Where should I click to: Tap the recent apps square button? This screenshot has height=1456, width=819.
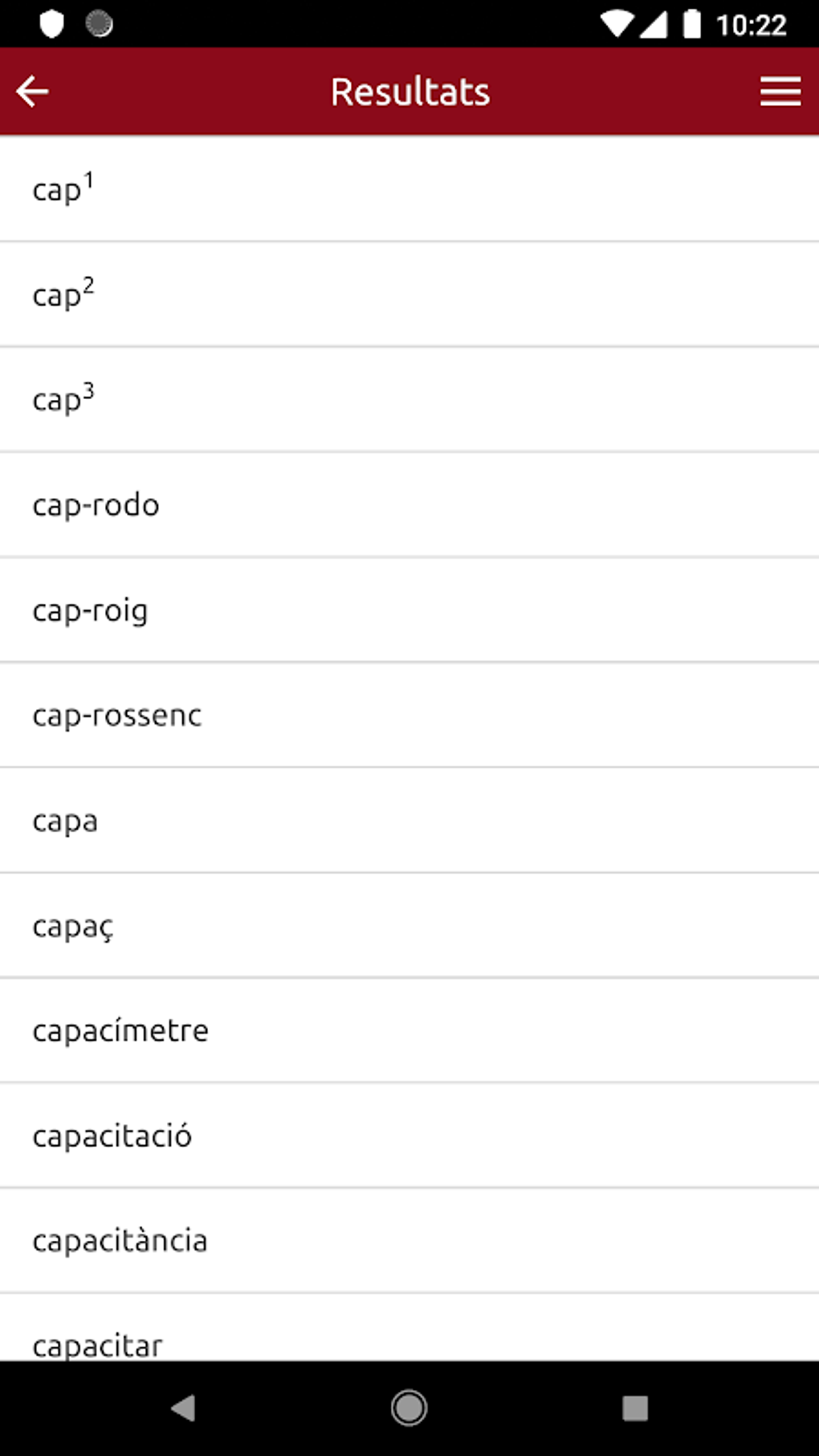(x=634, y=1408)
